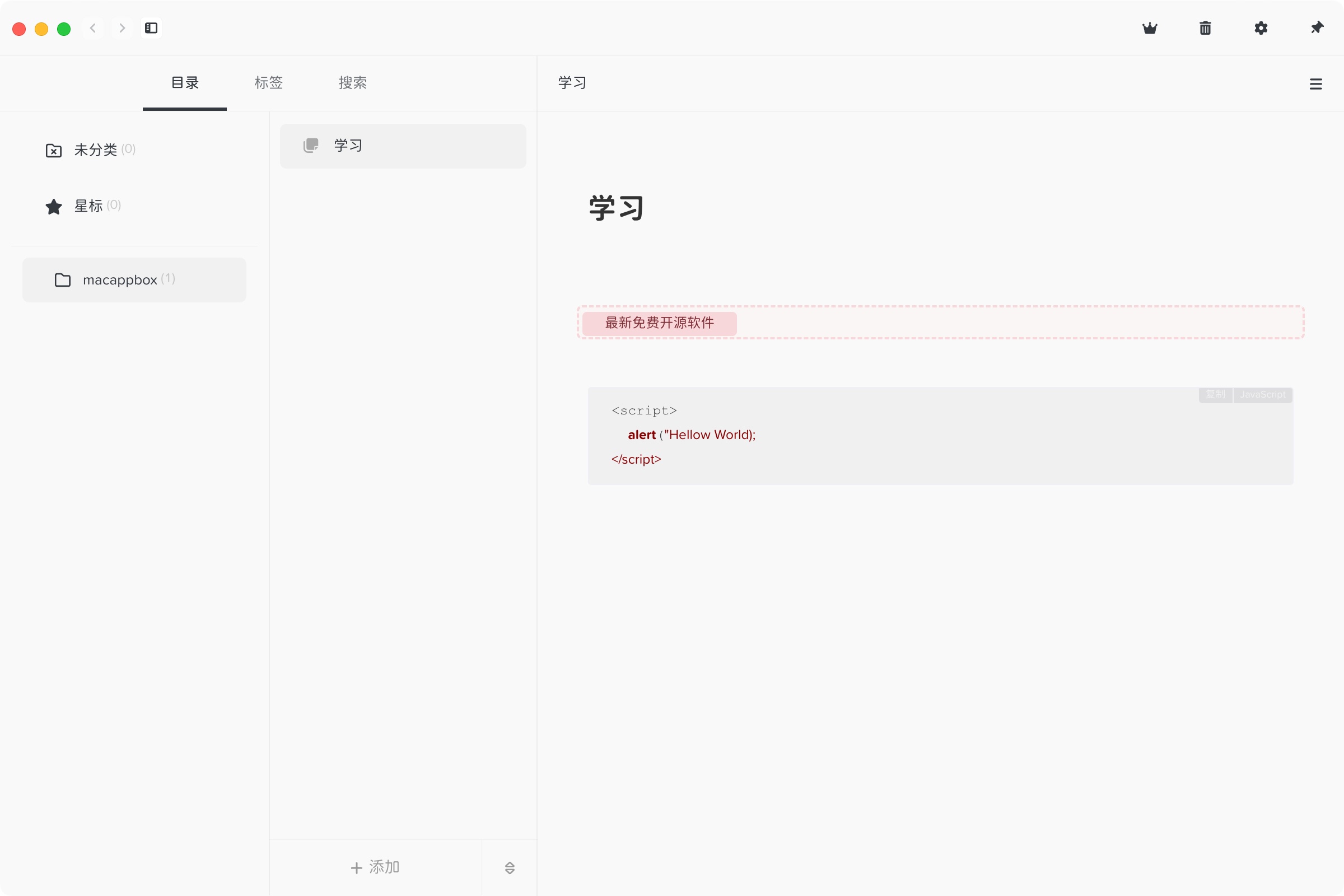Pin the window with the pin icon

tap(1317, 28)
